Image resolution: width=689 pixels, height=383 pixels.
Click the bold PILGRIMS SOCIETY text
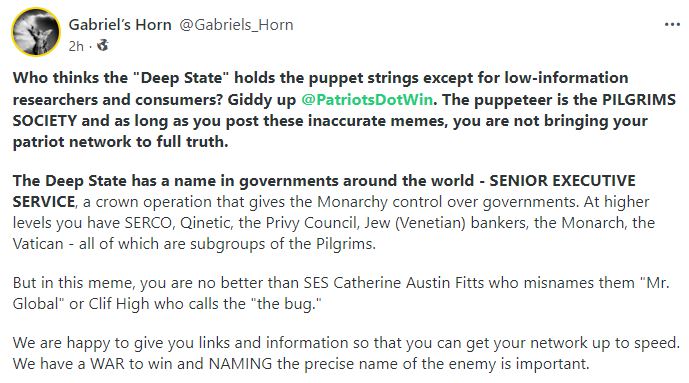click(344, 110)
